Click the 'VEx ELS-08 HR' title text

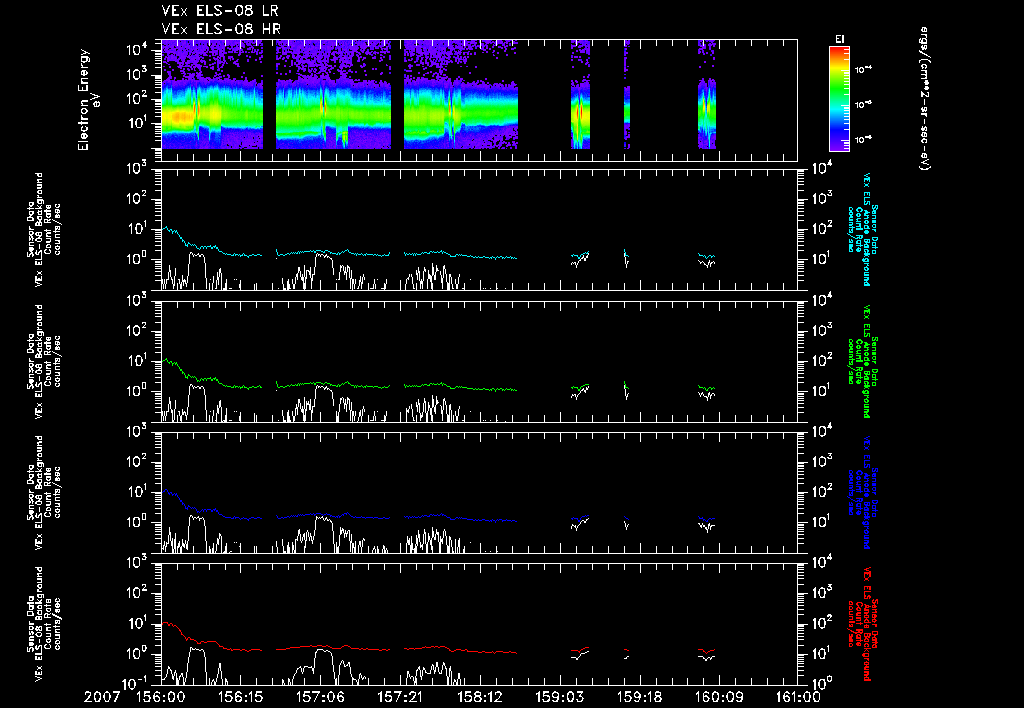[x=221, y=29]
